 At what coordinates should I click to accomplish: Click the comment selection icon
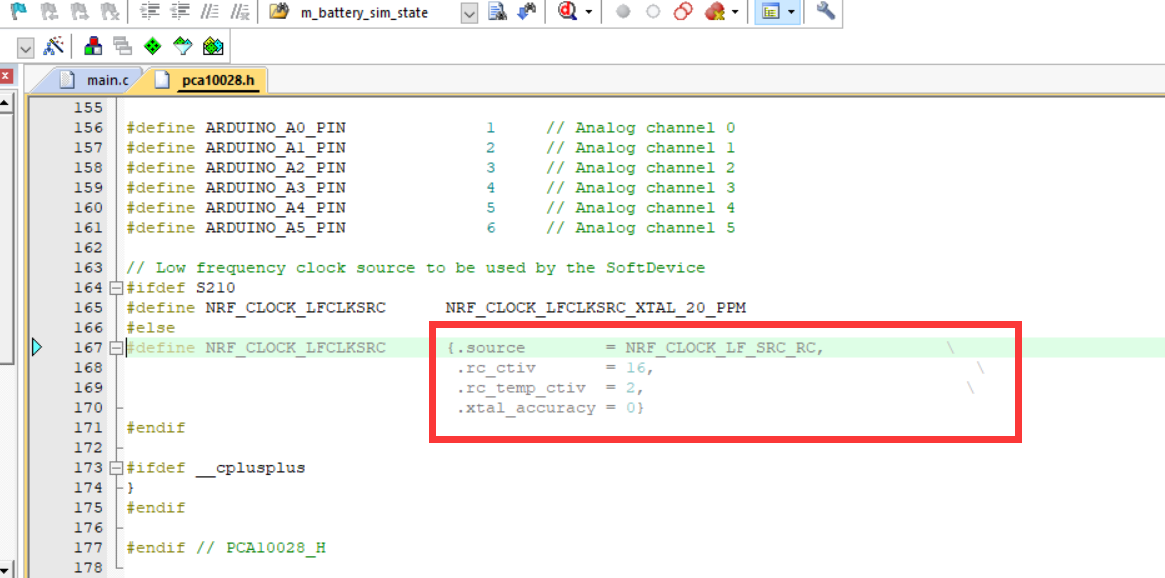(209, 12)
